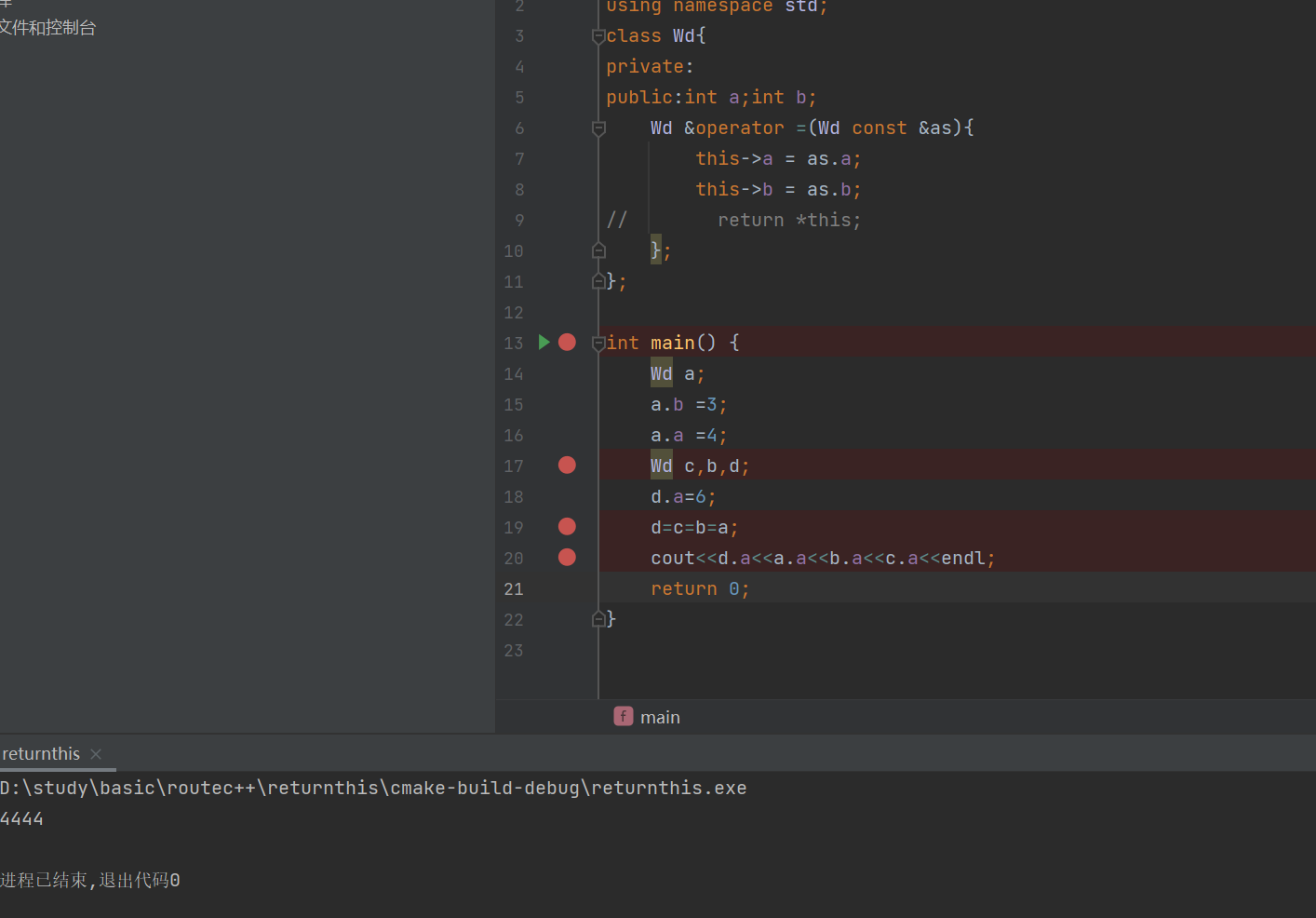
Task: Click the function icon in the breadcrumb bar
Action: coord(624,716)
